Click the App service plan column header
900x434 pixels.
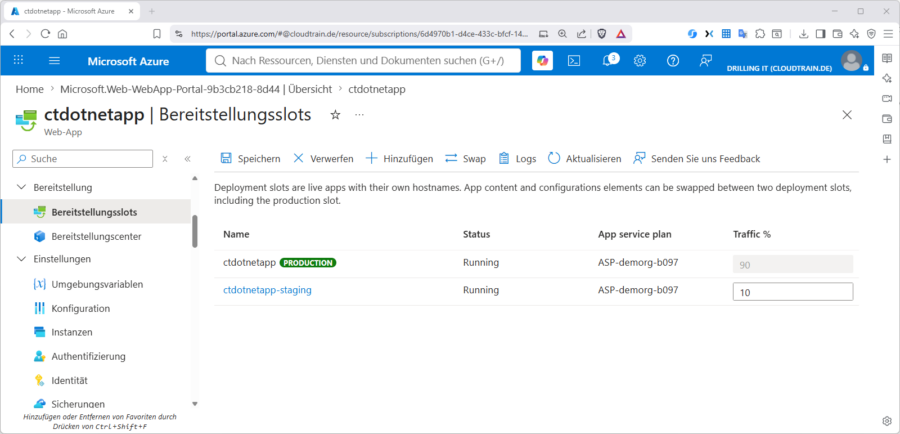point(635,234)
